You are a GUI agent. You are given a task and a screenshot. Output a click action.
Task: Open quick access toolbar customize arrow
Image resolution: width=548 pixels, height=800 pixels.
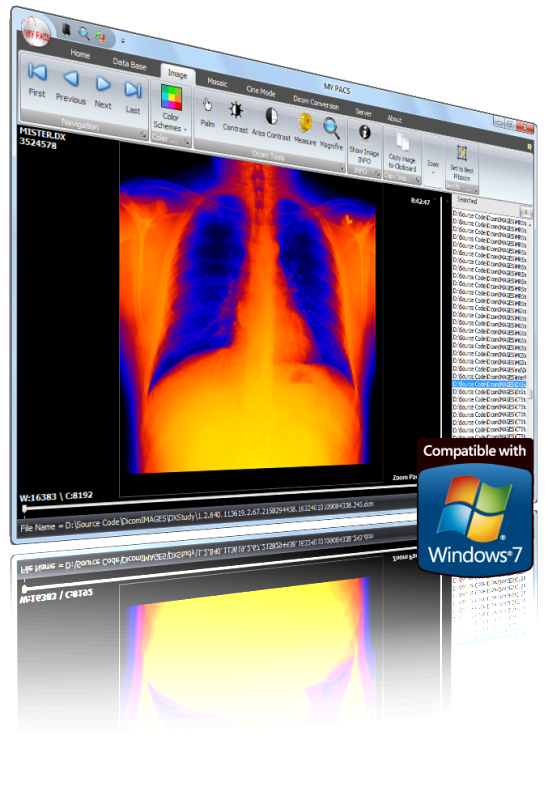123,41
